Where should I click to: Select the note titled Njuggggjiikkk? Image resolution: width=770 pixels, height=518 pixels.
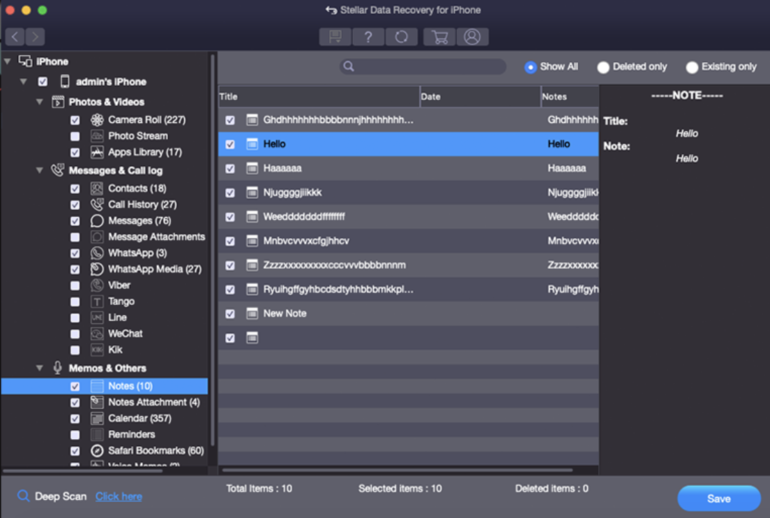(x=408, y=192)
